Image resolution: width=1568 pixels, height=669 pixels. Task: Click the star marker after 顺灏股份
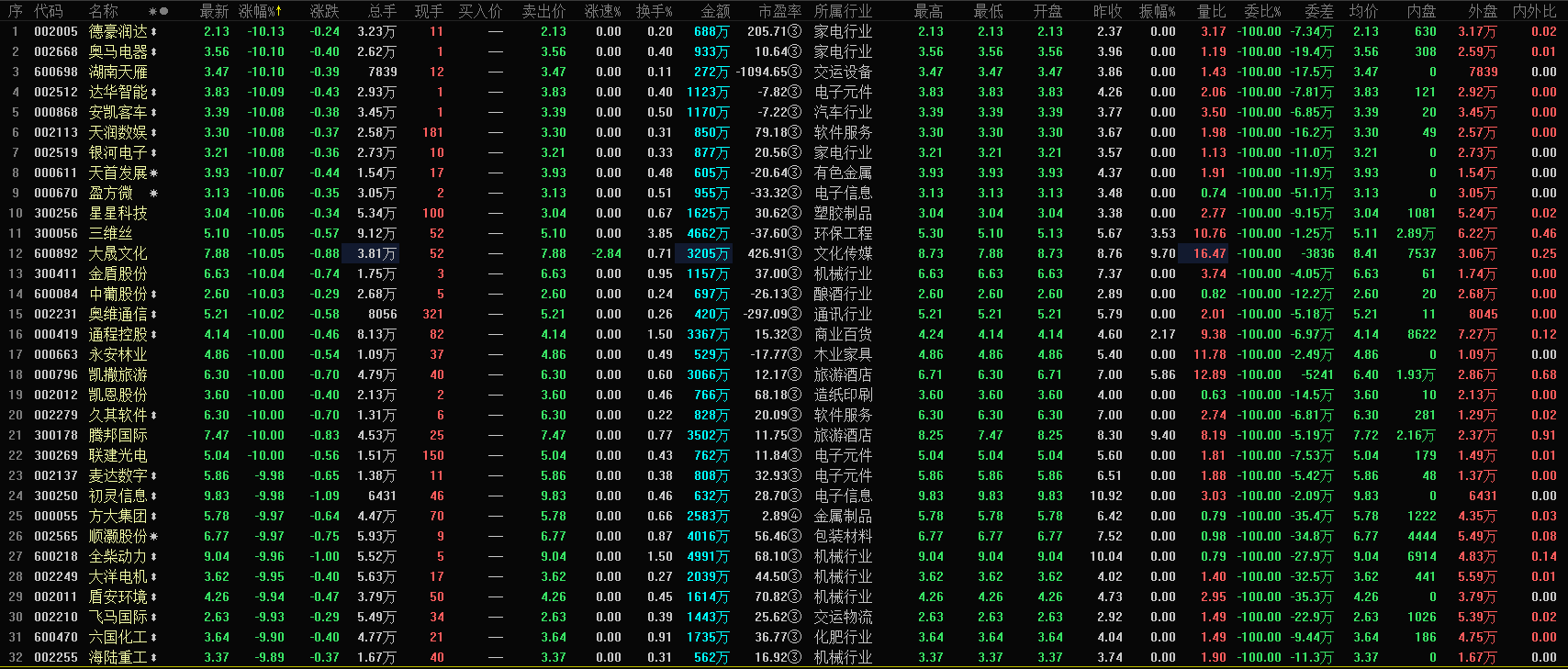coord(153,536)
